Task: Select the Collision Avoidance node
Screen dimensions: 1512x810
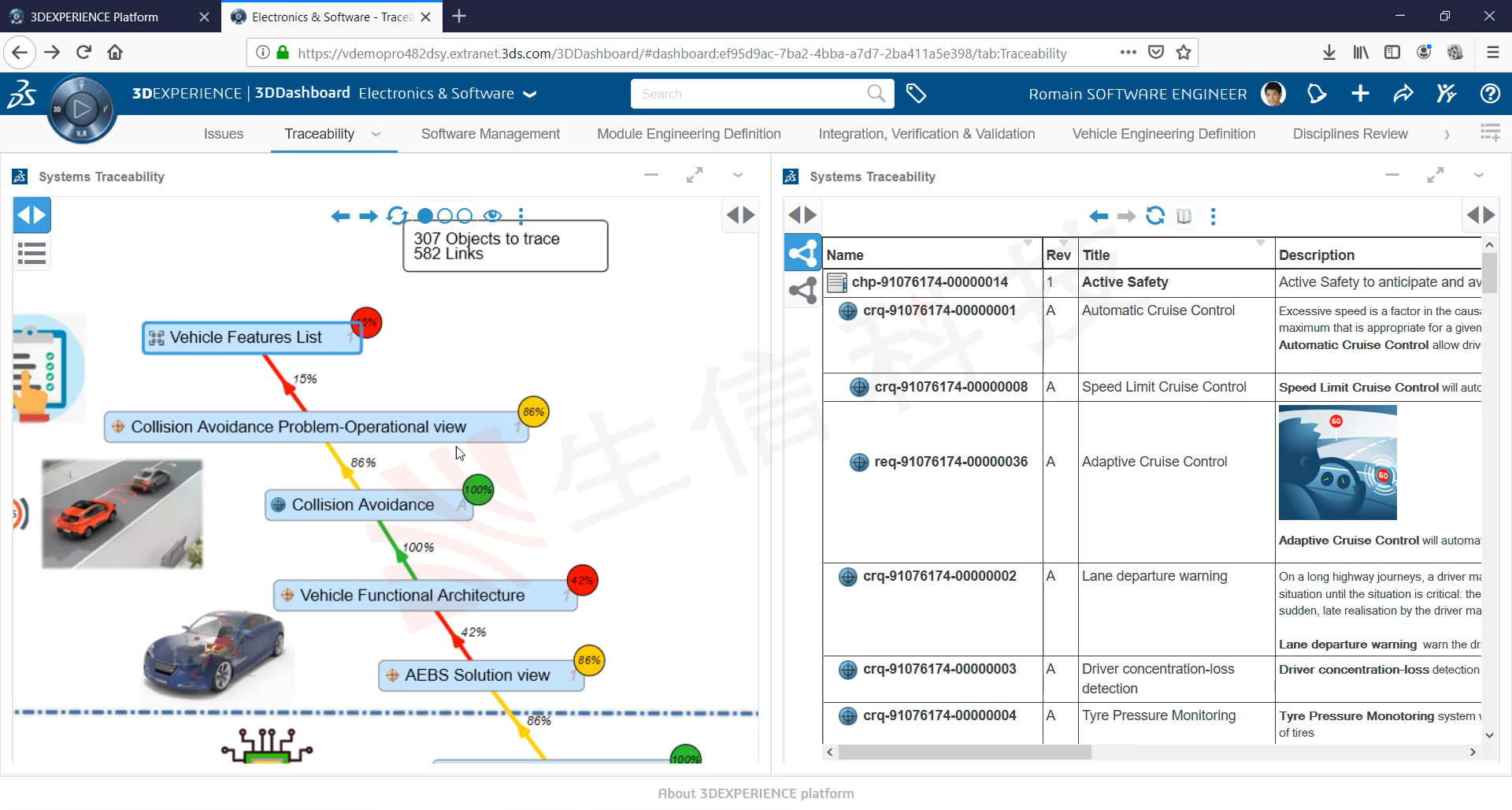Action: coord(369,505)
